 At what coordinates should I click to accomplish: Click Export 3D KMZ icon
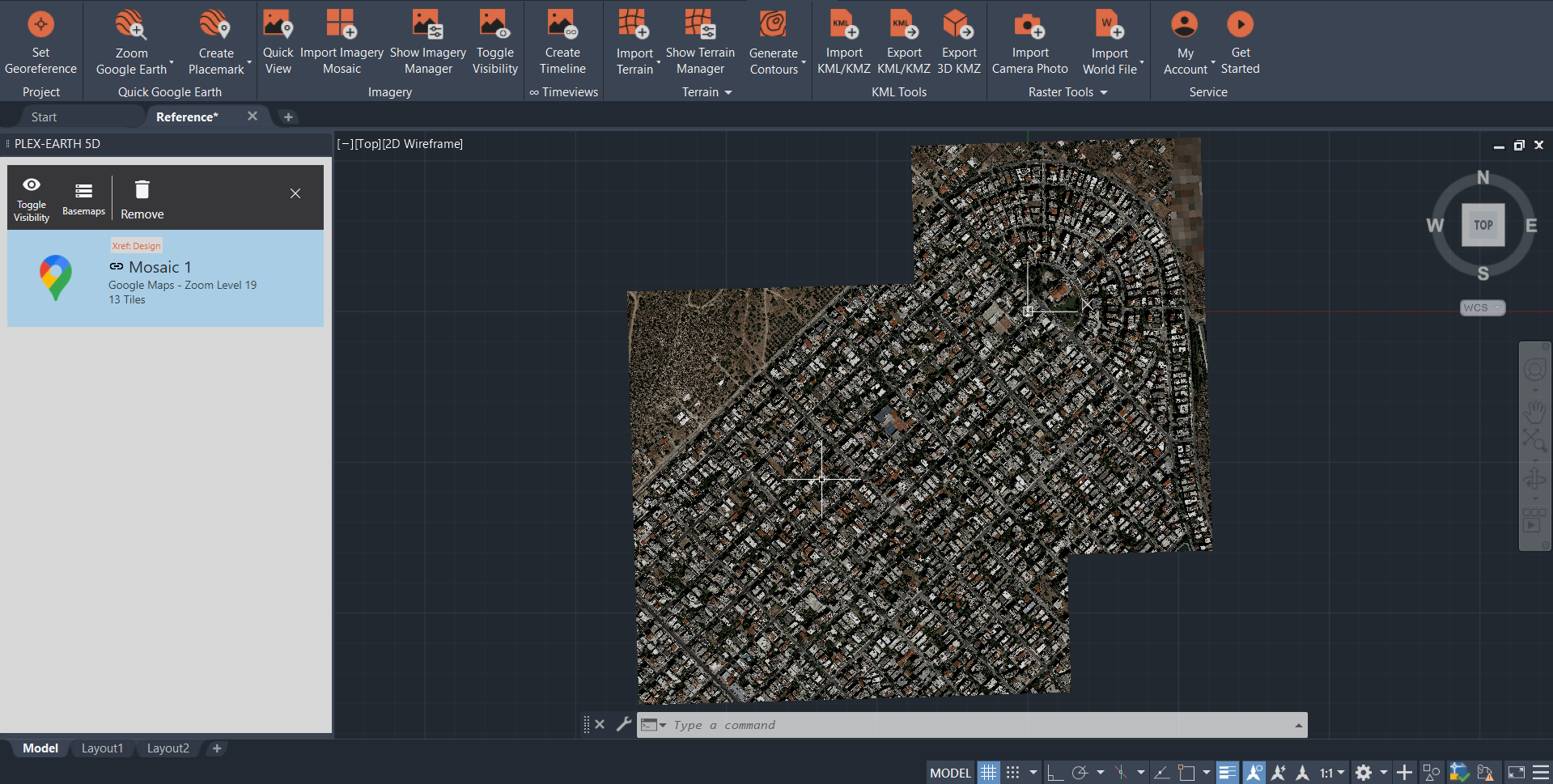coord(958,23)
